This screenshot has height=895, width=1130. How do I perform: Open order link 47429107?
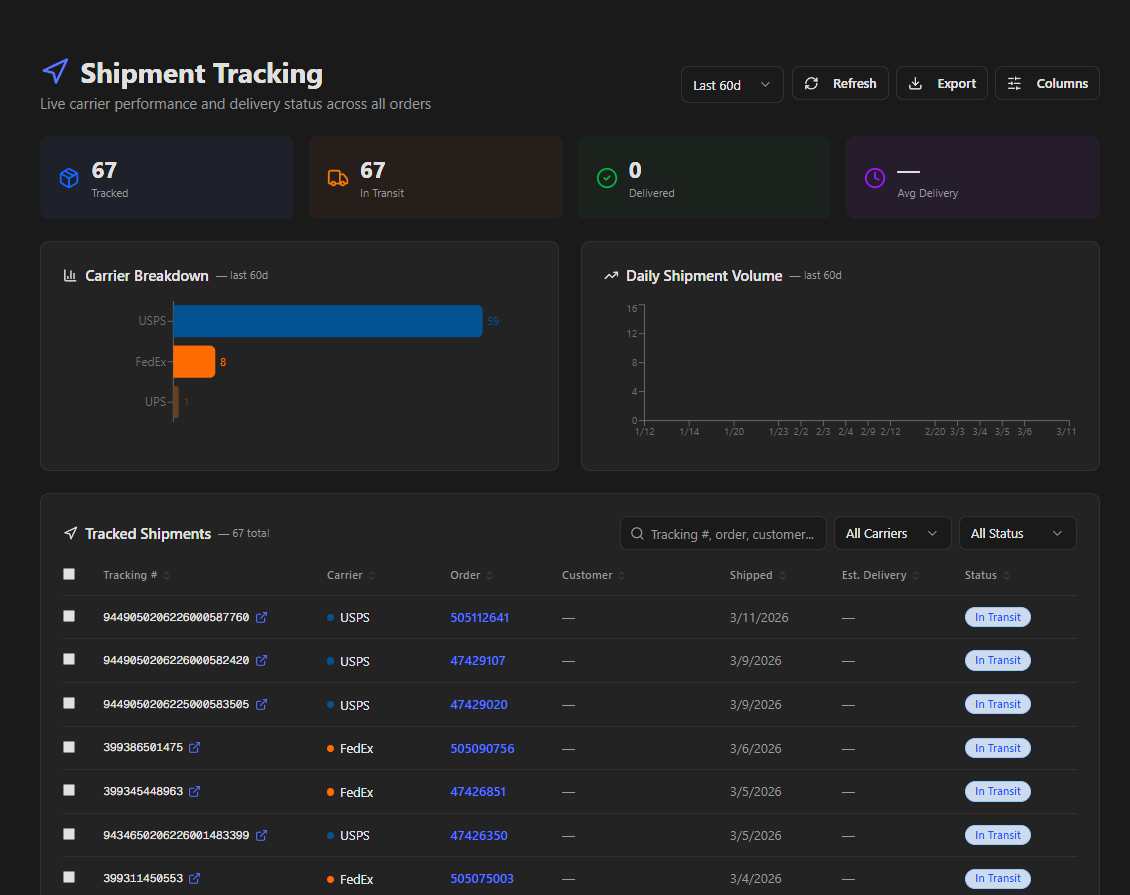[x=478, y=661]
